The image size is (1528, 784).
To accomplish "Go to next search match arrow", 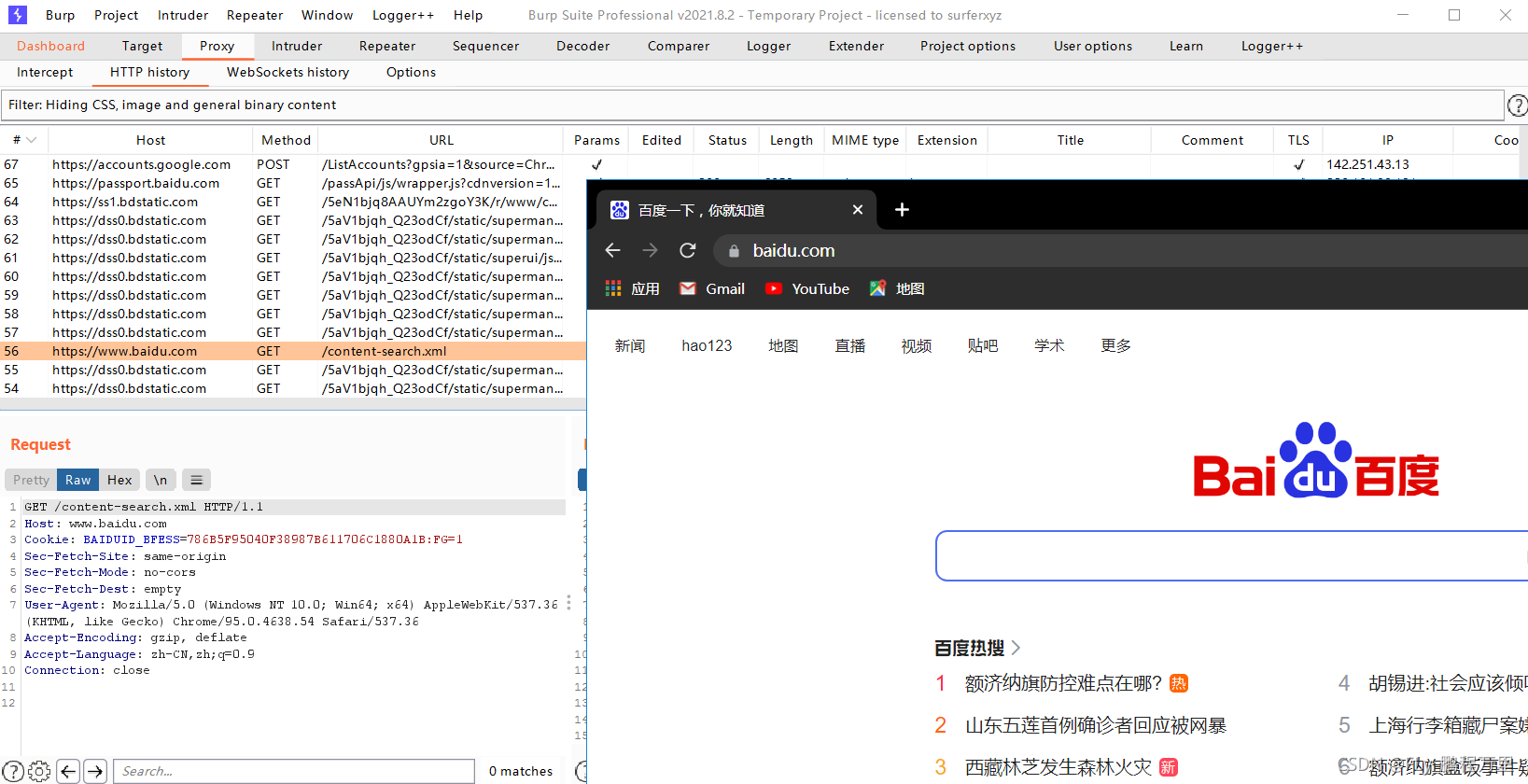I will [x=95, y=771].
